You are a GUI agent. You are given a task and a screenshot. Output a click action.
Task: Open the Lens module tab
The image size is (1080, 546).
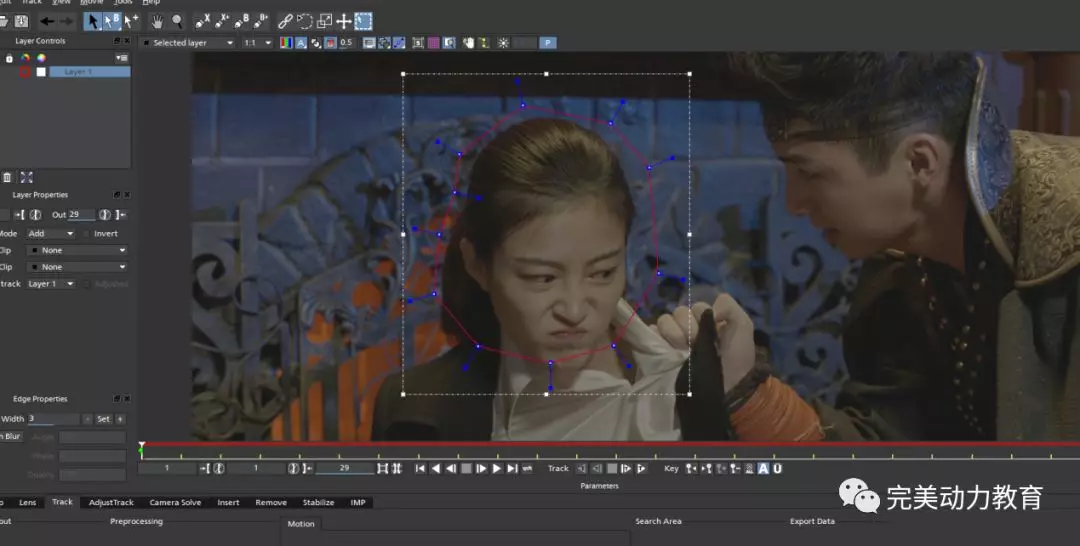pos(28,503)
